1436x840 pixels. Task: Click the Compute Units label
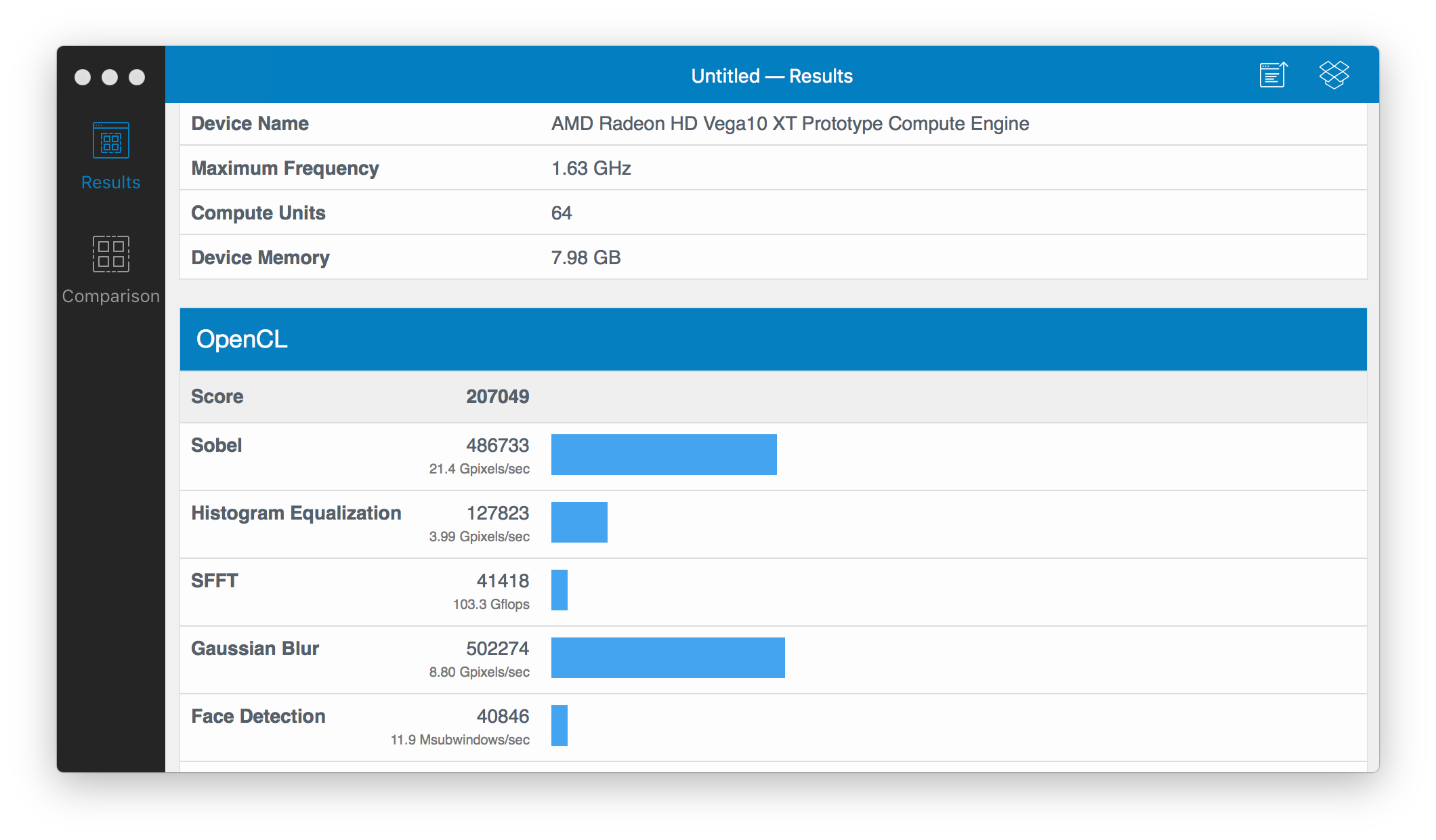(x=258, y=213)
